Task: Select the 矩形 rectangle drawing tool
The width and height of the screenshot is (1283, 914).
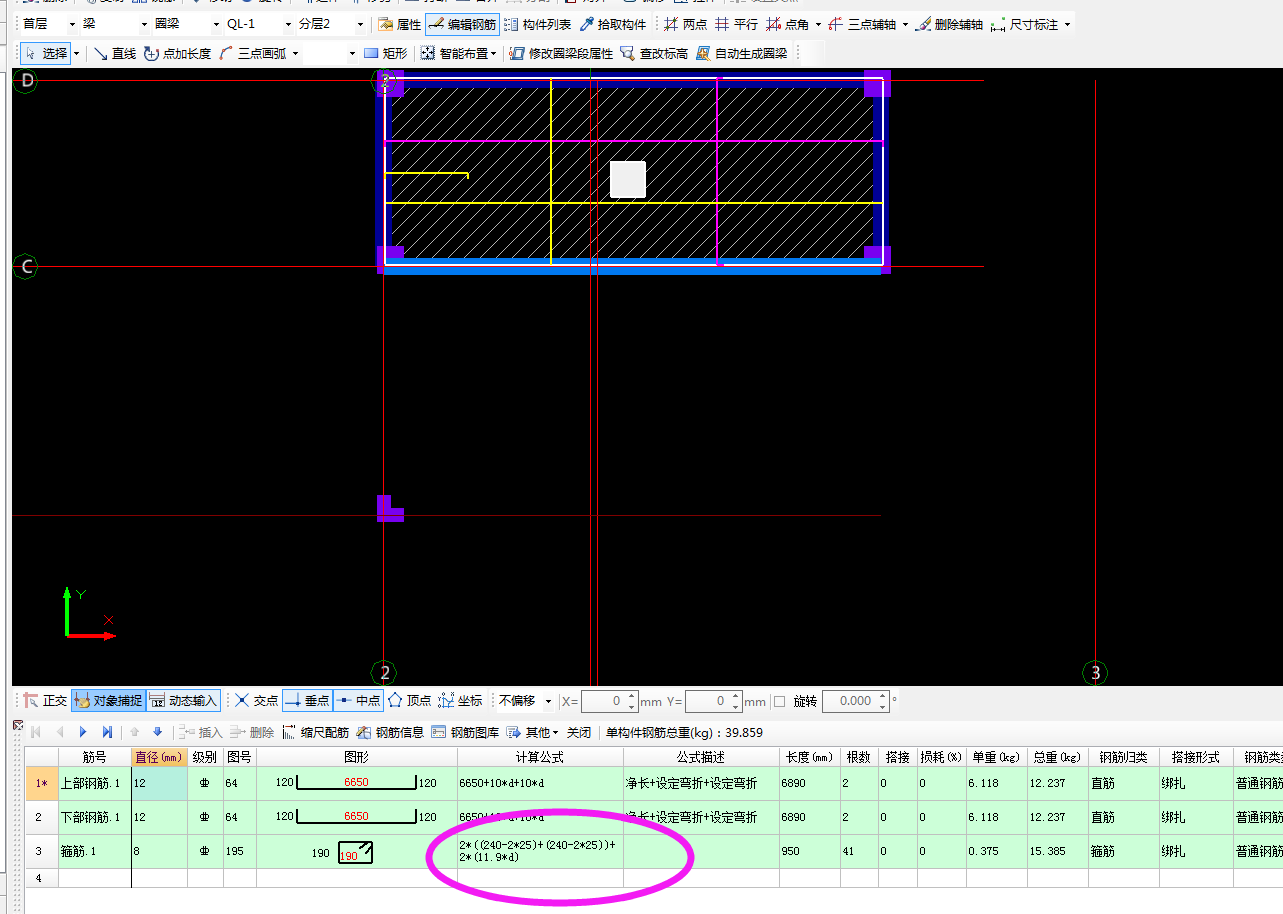Action: coord(385,53)
